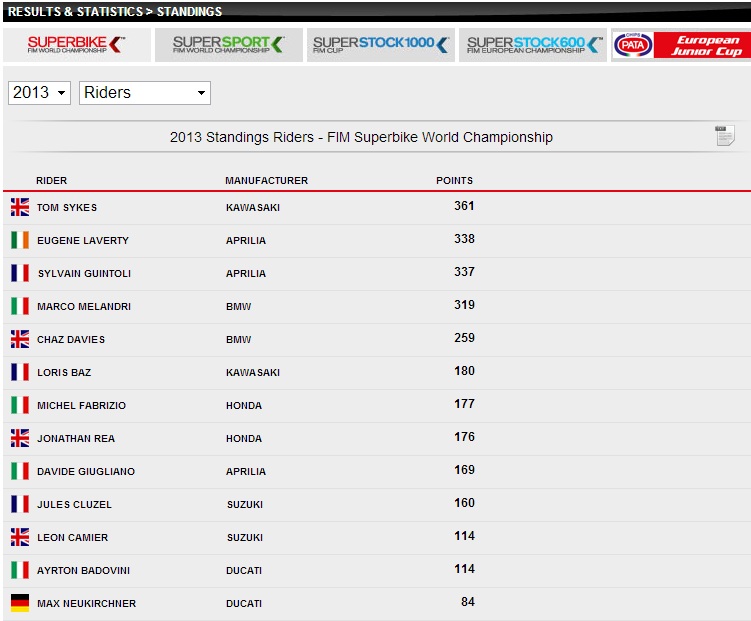Click the UK flag beside Tom Sykes

(20, 207)
